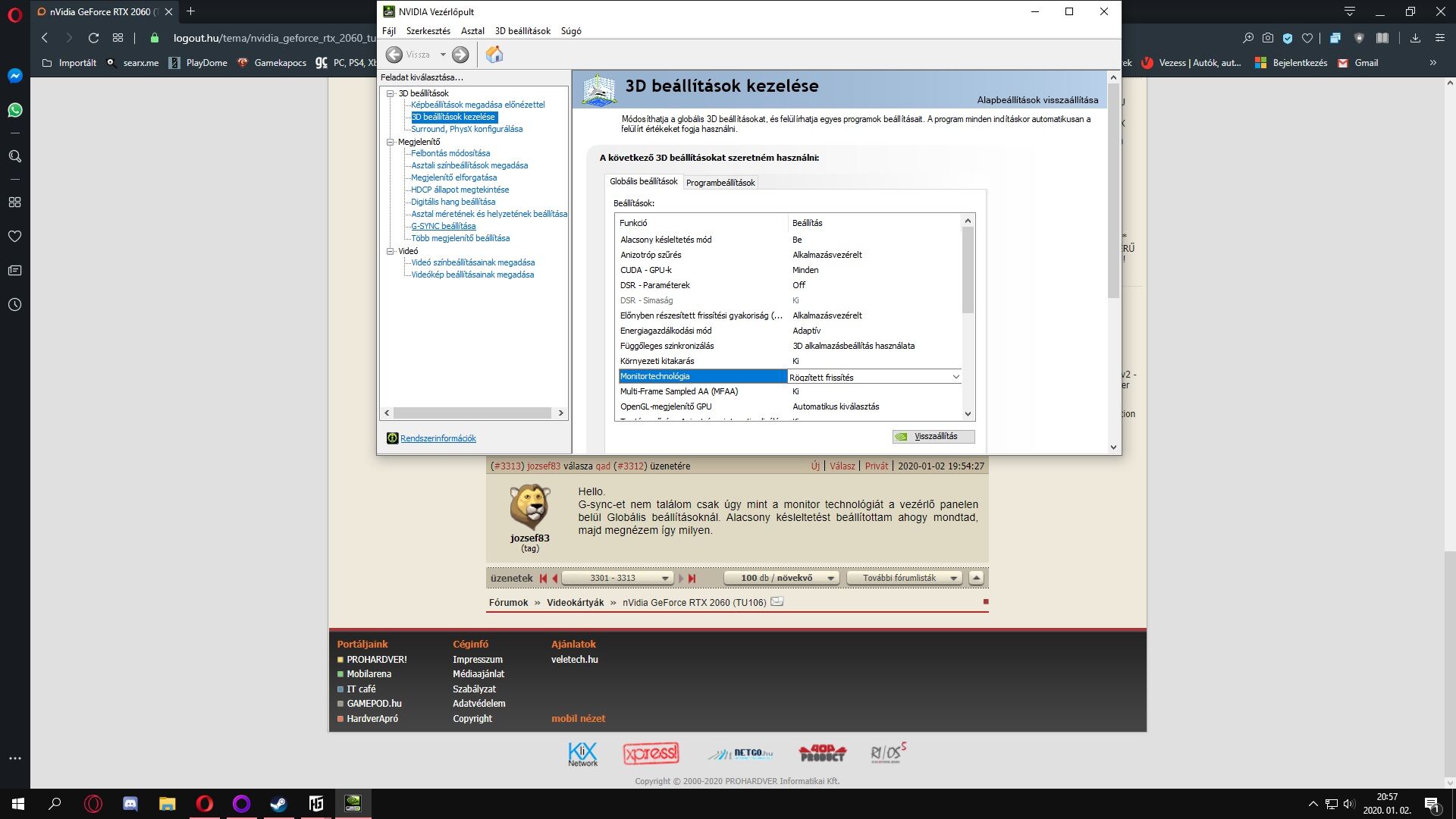The width and height of the screenshot is (1456, 819).
Task: Click the Privát link on the post
Action: [x=876, y=466]
